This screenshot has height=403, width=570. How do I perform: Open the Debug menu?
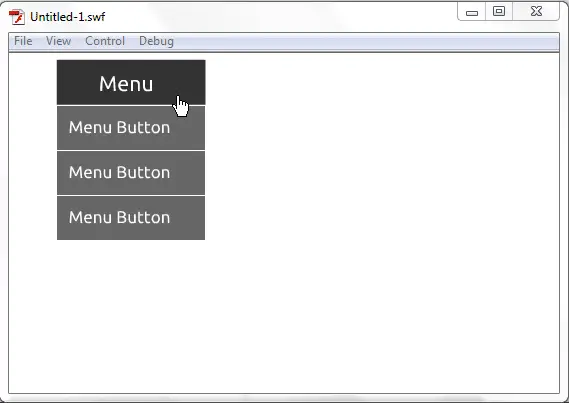[156, 41]
